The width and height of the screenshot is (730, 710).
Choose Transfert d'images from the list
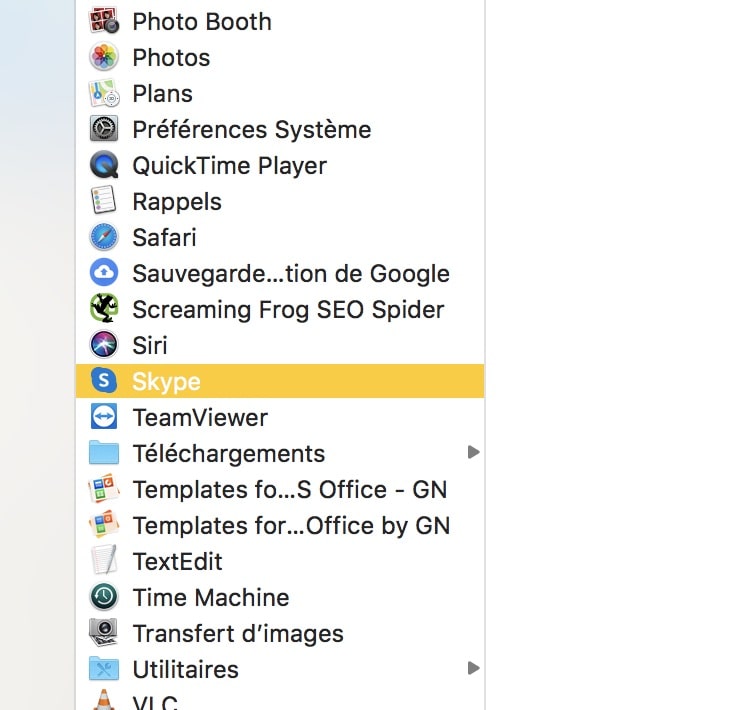[237, 633]
